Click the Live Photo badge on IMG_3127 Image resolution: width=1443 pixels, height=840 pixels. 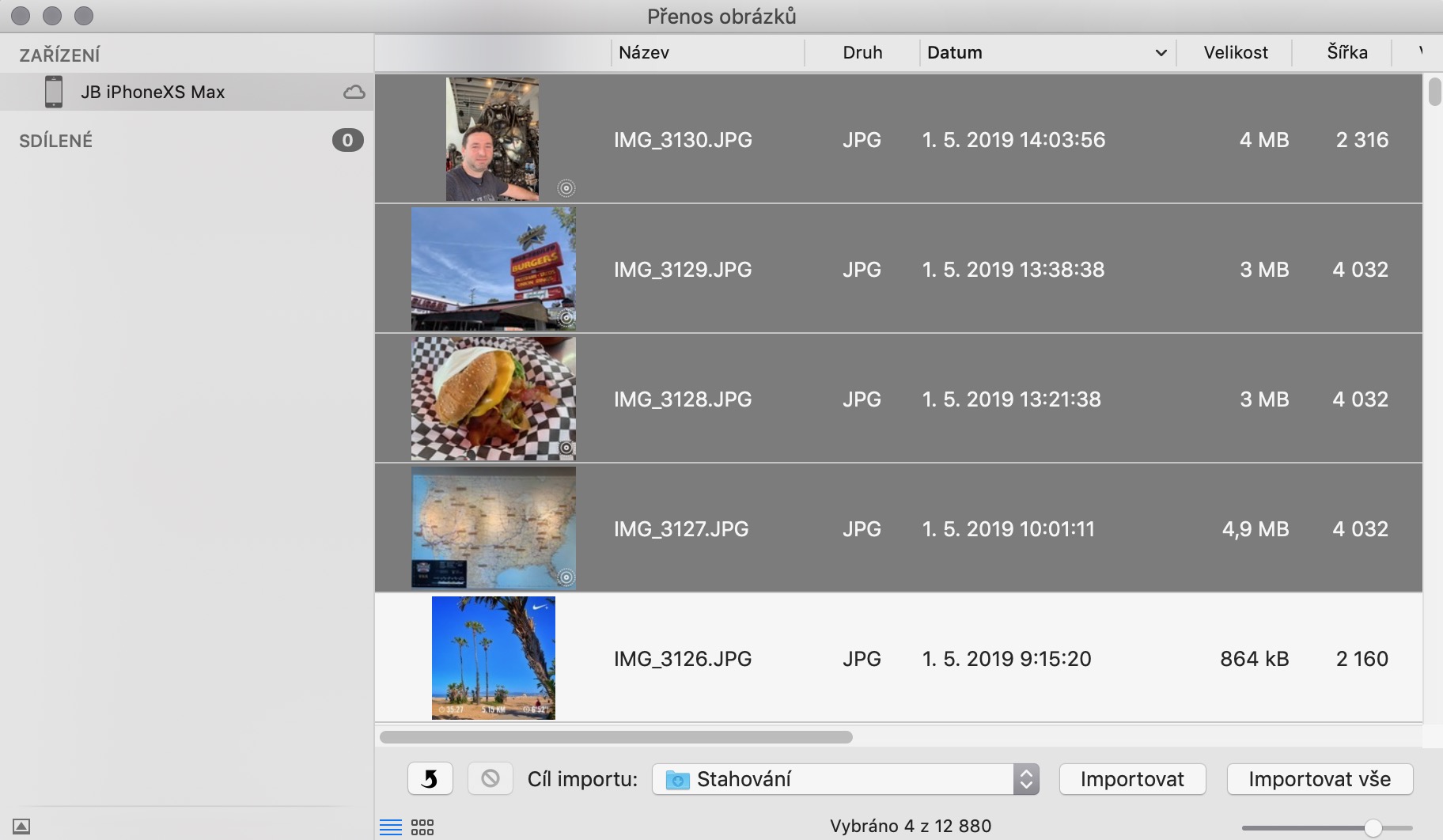pos(566,577)
